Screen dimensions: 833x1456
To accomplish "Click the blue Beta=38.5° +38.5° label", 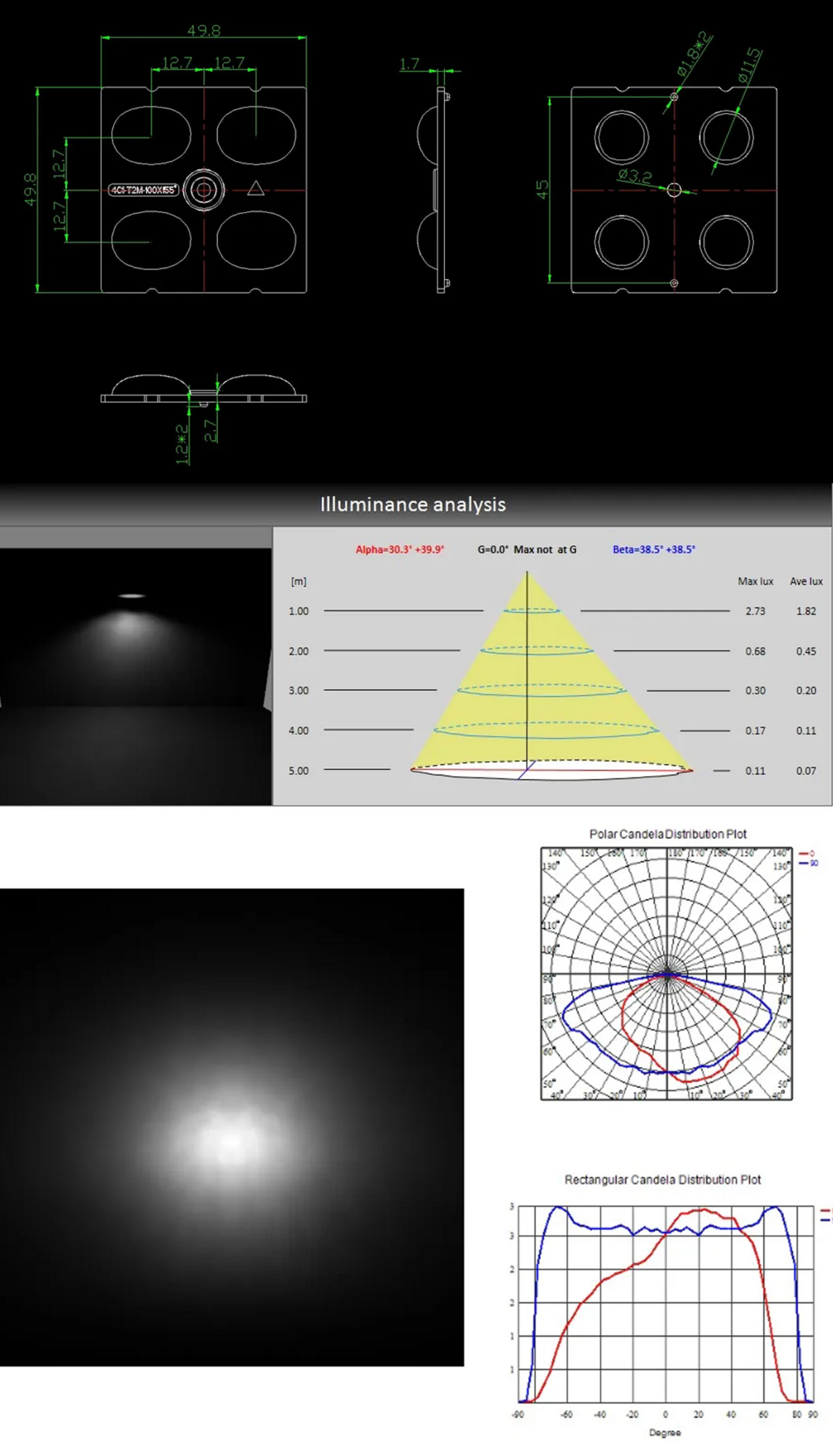I will (654, 549).
